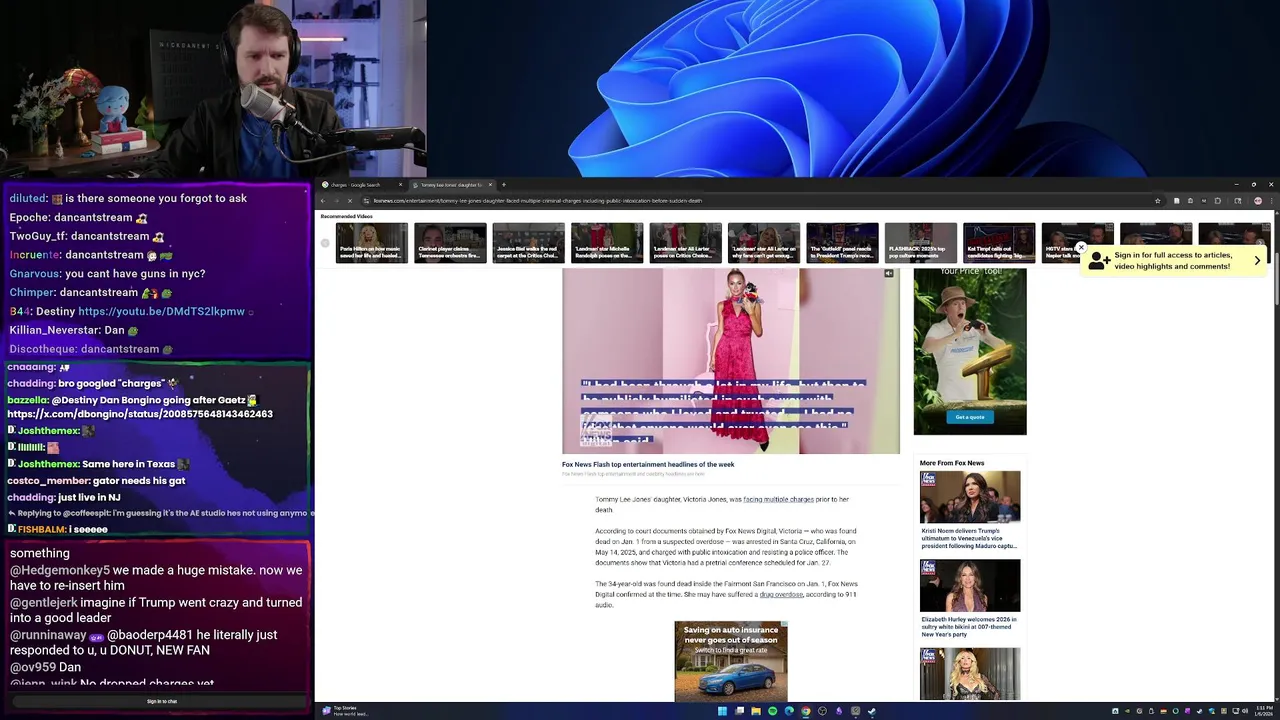
Task: Play the Jessica Biel recommended video
Action: 528,243
